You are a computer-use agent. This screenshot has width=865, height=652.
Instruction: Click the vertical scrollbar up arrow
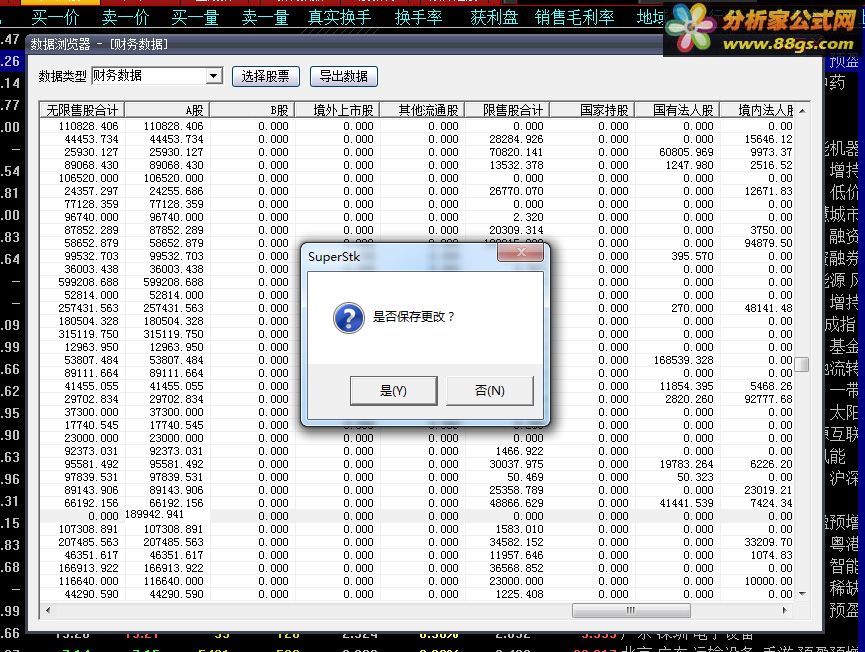pyautogui.click(x=802, y=111)
